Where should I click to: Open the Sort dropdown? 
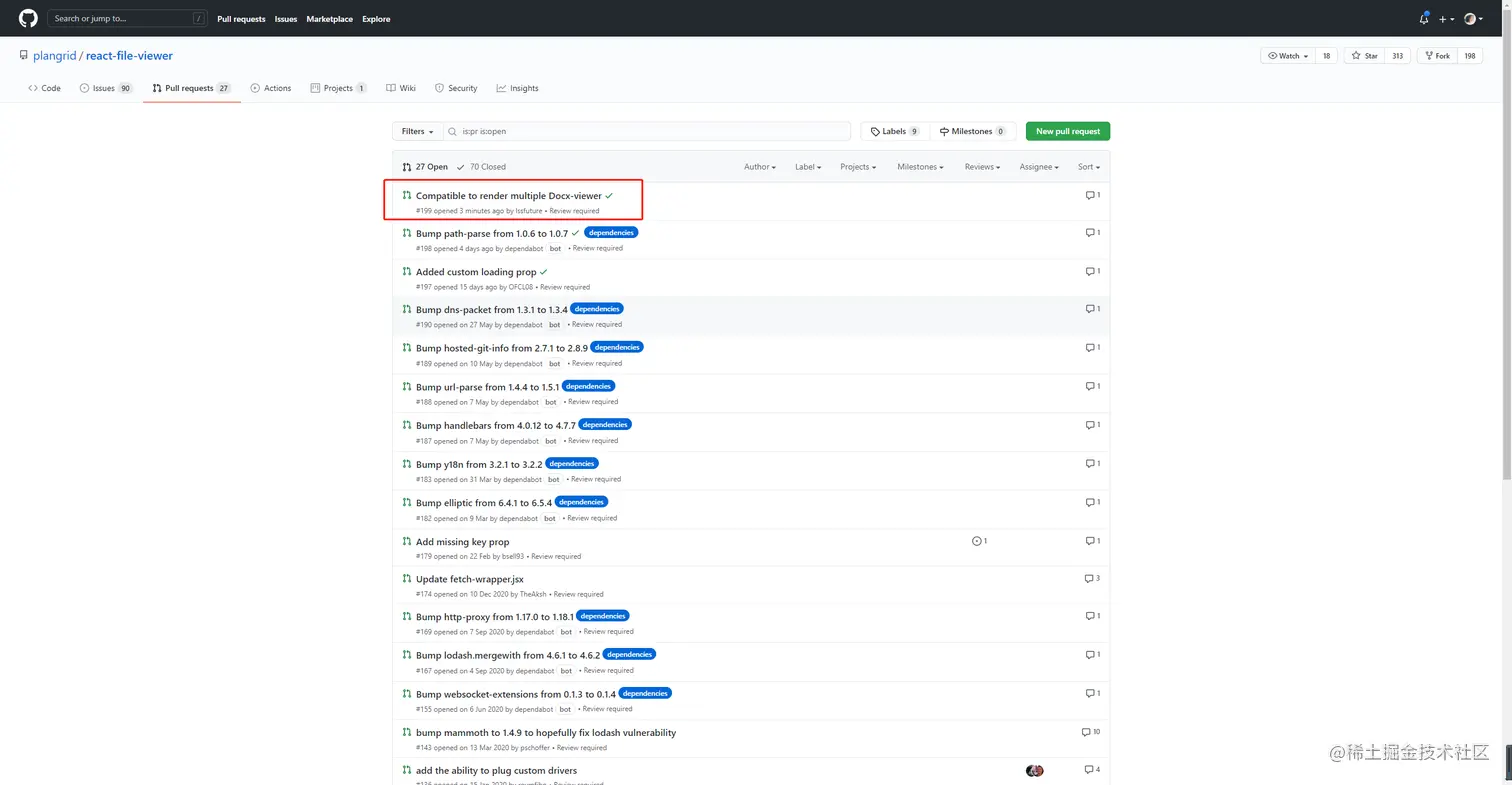point(1089,167)
